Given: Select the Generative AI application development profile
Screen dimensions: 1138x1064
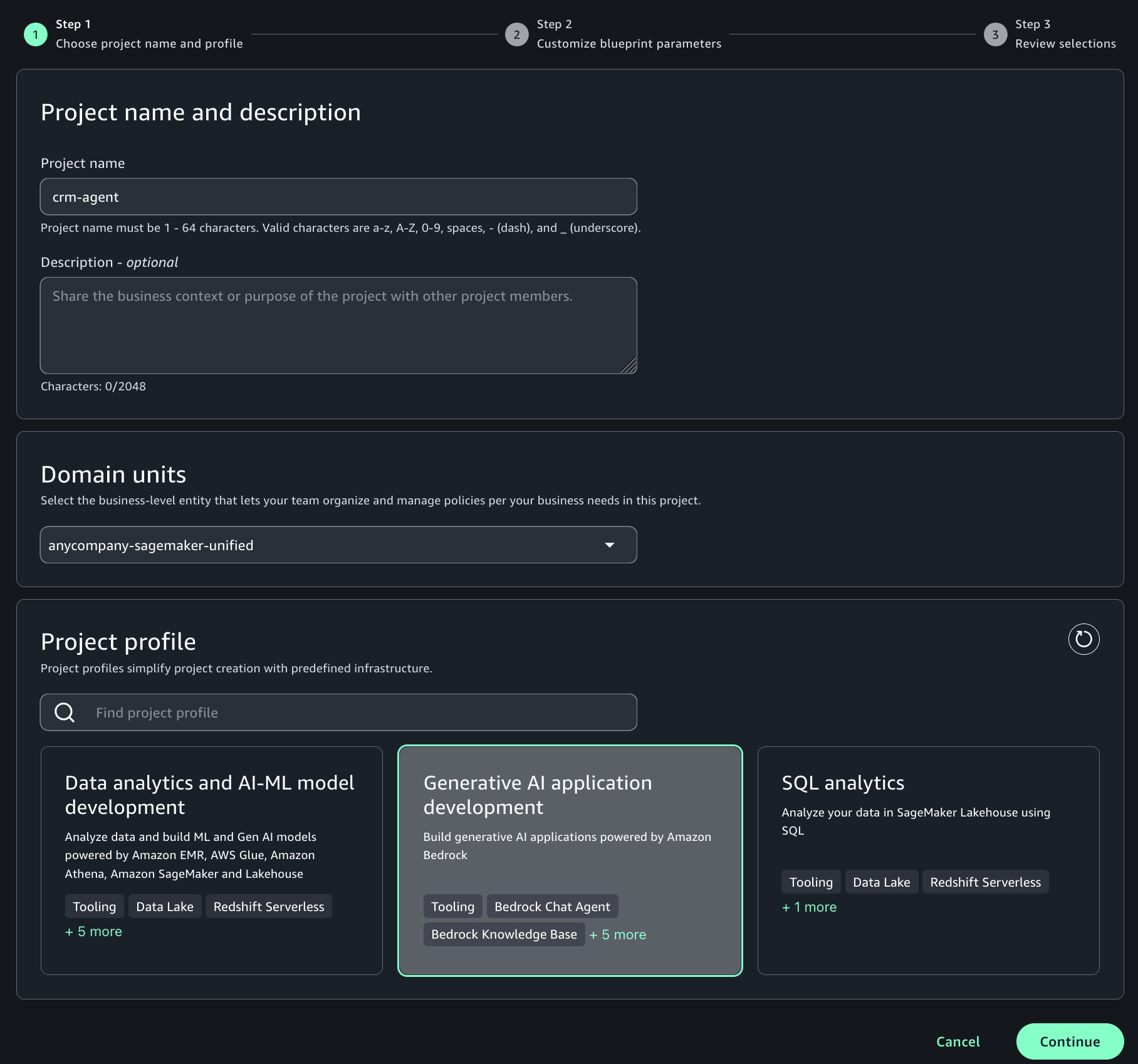Looking at the screenshot, I should [570, 860].
